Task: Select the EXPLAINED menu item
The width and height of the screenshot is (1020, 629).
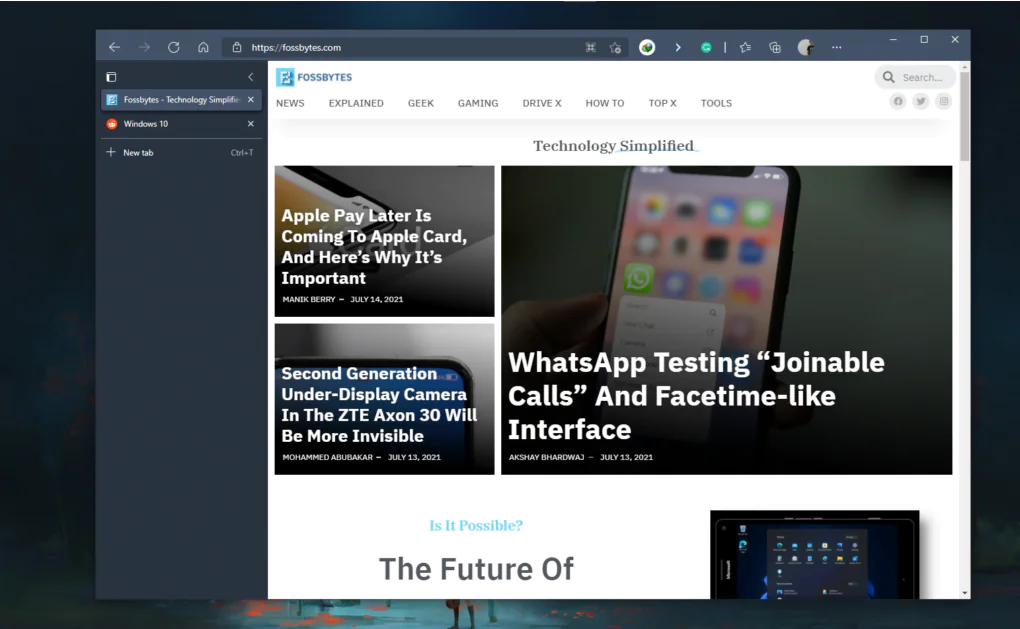Action: (356, 102)
